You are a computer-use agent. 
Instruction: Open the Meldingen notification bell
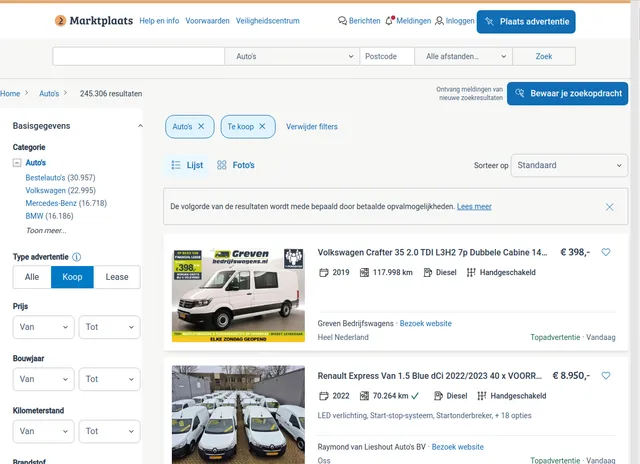(389, 20)
